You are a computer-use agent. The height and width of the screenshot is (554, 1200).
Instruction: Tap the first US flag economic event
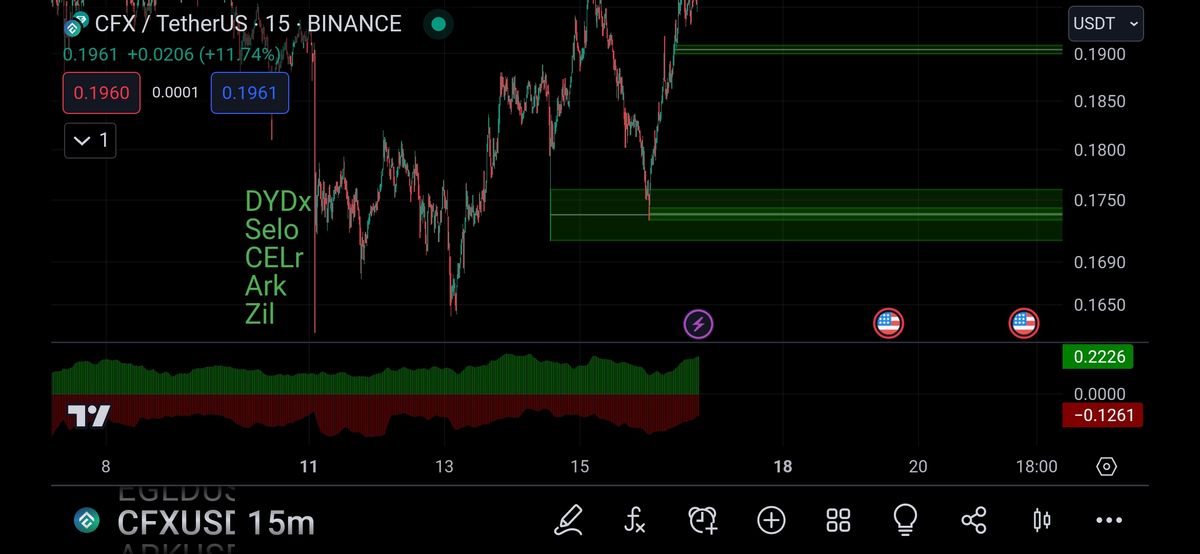(888, 323)
